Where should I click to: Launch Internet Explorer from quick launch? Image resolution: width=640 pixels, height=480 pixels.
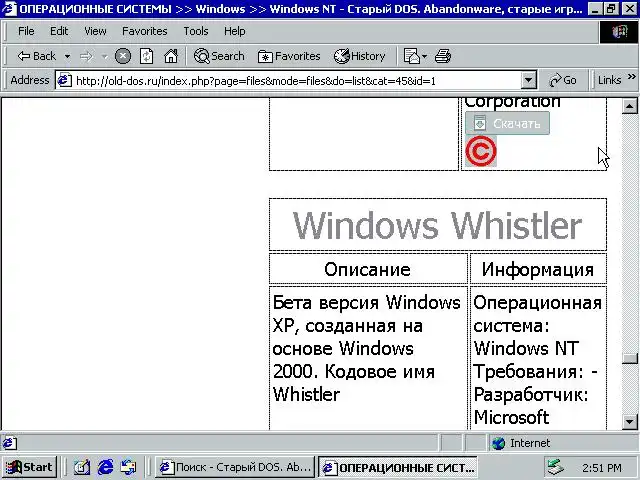click(x=105, y=467)
